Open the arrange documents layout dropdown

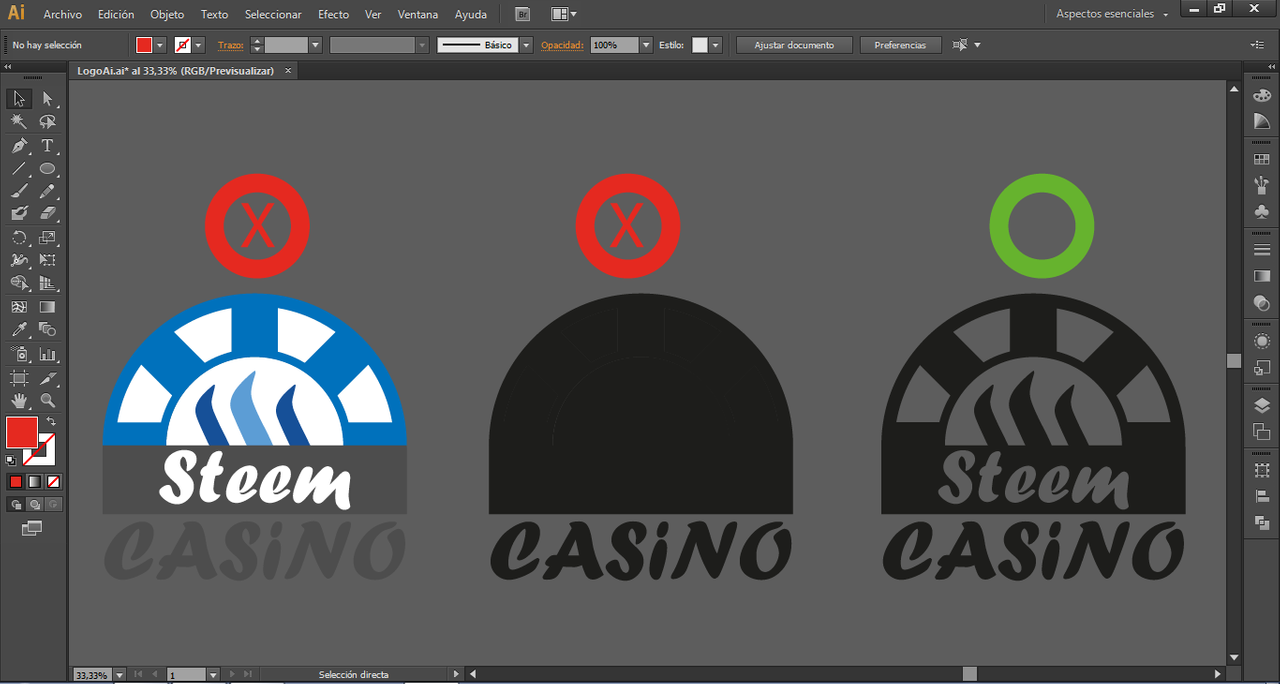(x=564, y=14)
